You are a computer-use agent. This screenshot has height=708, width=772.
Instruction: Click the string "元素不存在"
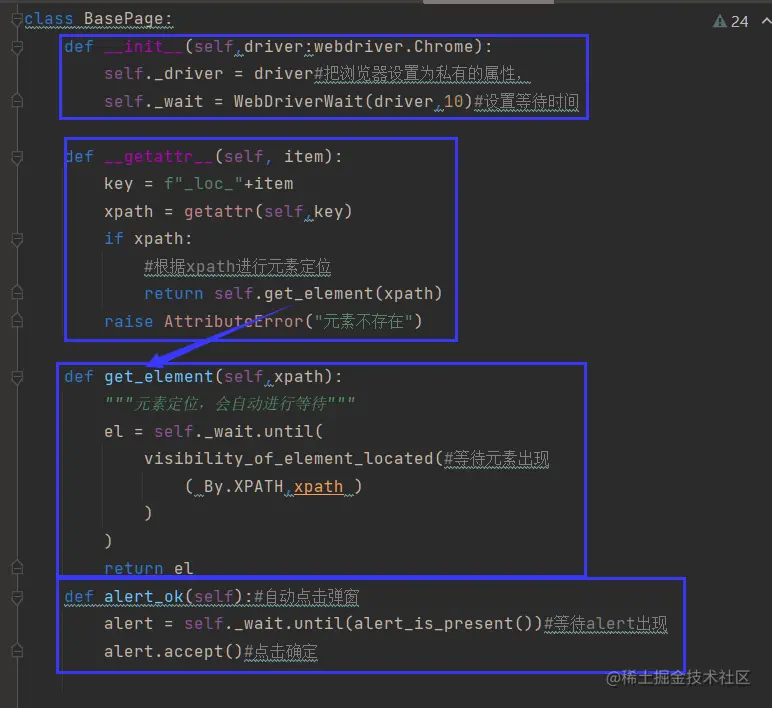click(x=363, y=322)
